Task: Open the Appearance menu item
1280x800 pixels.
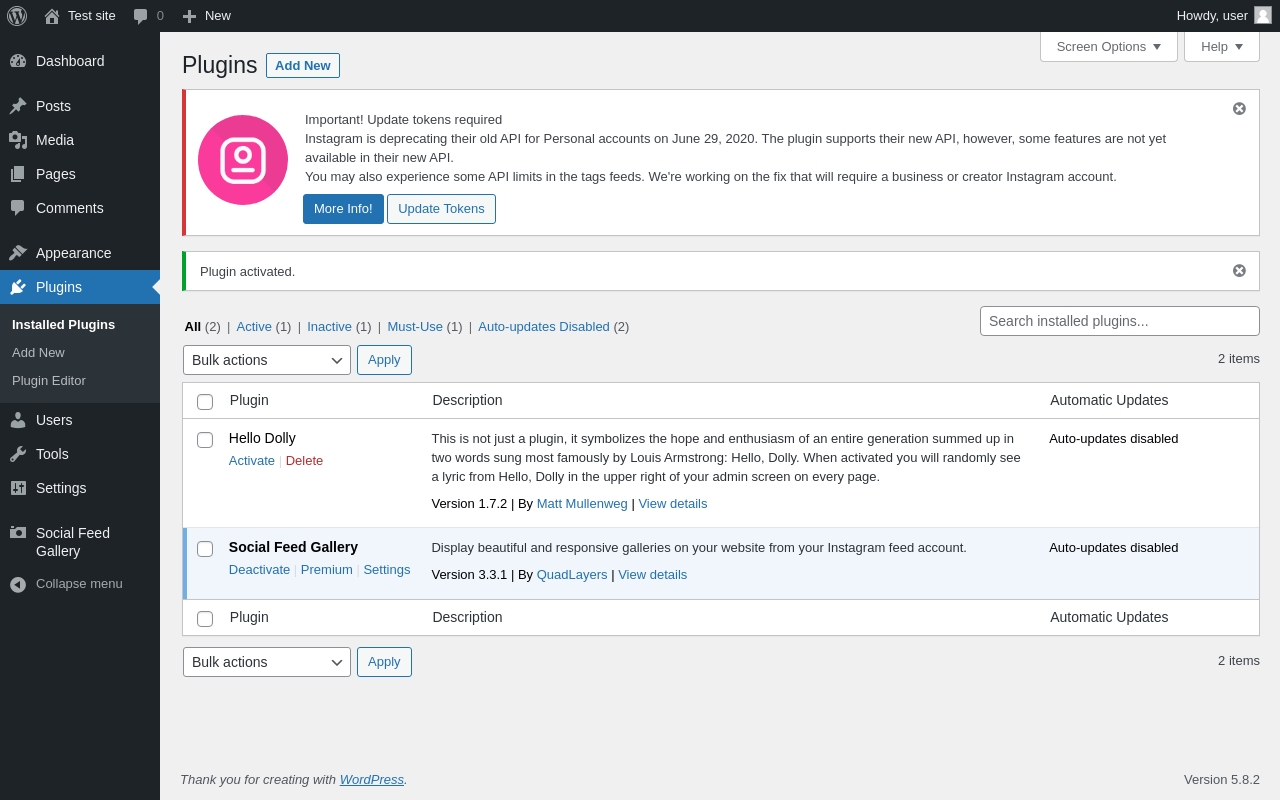Action: [x=74, y=253]
